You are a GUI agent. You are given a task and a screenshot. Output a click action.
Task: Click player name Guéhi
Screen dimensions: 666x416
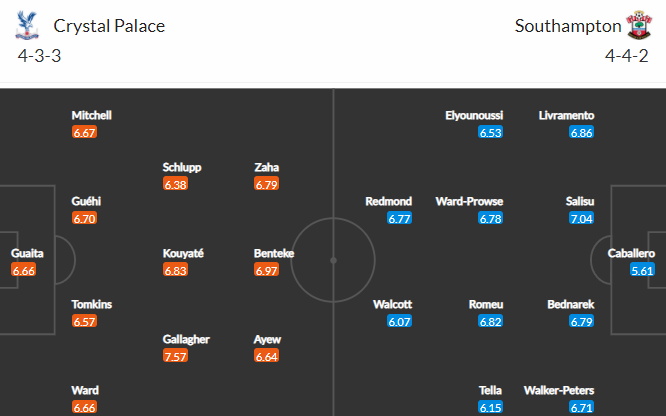click(x=86, y=201)
